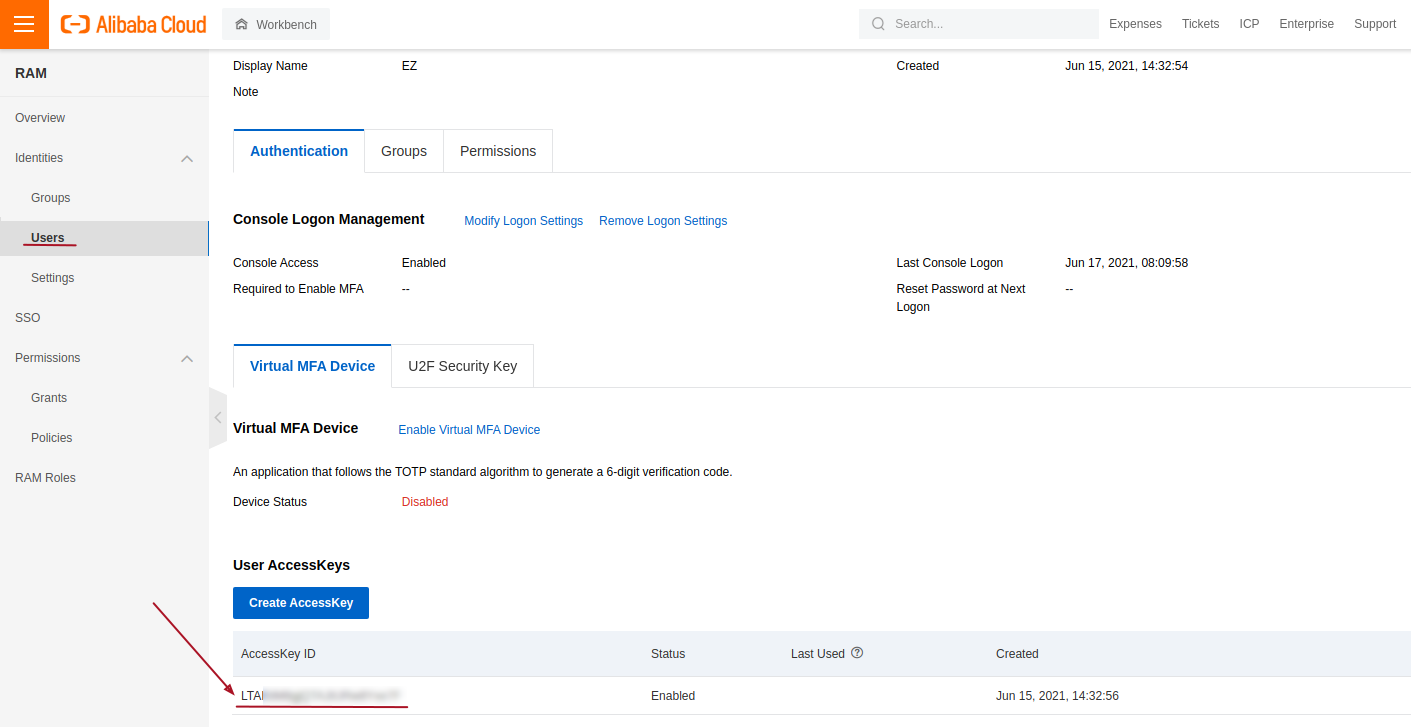The image size is (1411, 727).
Task: Click the Alibaba Cloud logo
Action: (134, 24)
